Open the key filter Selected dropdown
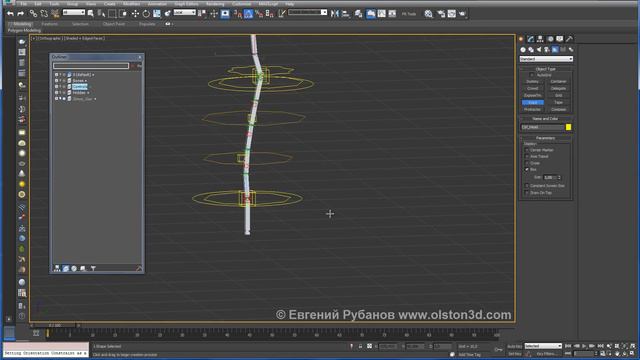 coord(543,346)
